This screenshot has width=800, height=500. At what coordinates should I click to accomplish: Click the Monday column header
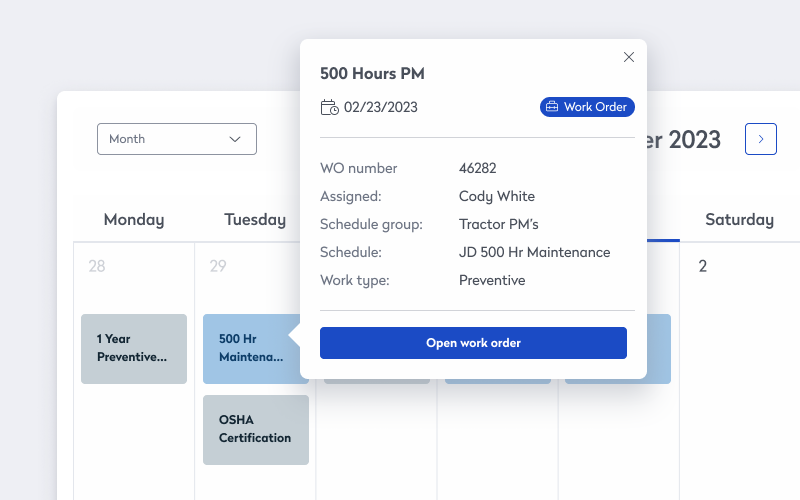134,220
